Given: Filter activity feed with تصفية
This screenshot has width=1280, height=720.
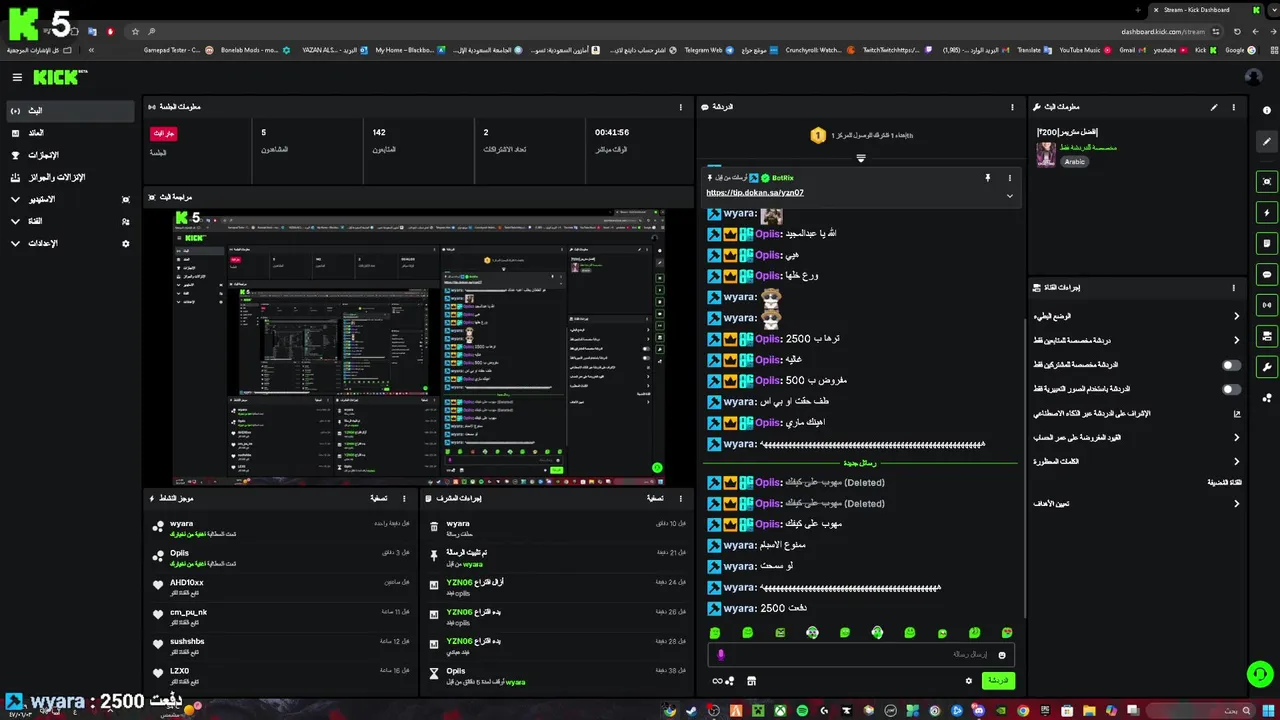Looking at the screenshot, I should 379,498.
